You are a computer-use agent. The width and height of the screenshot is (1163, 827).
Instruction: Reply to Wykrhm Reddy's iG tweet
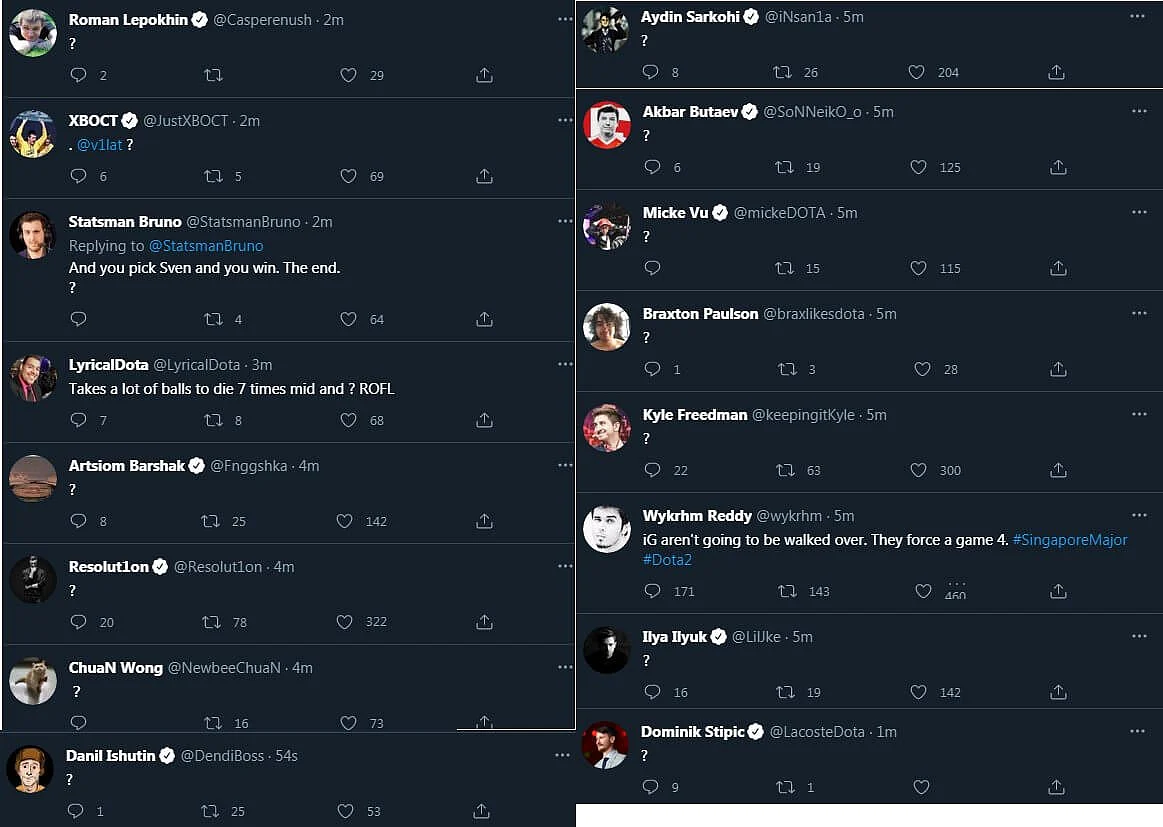click(652, 591)
